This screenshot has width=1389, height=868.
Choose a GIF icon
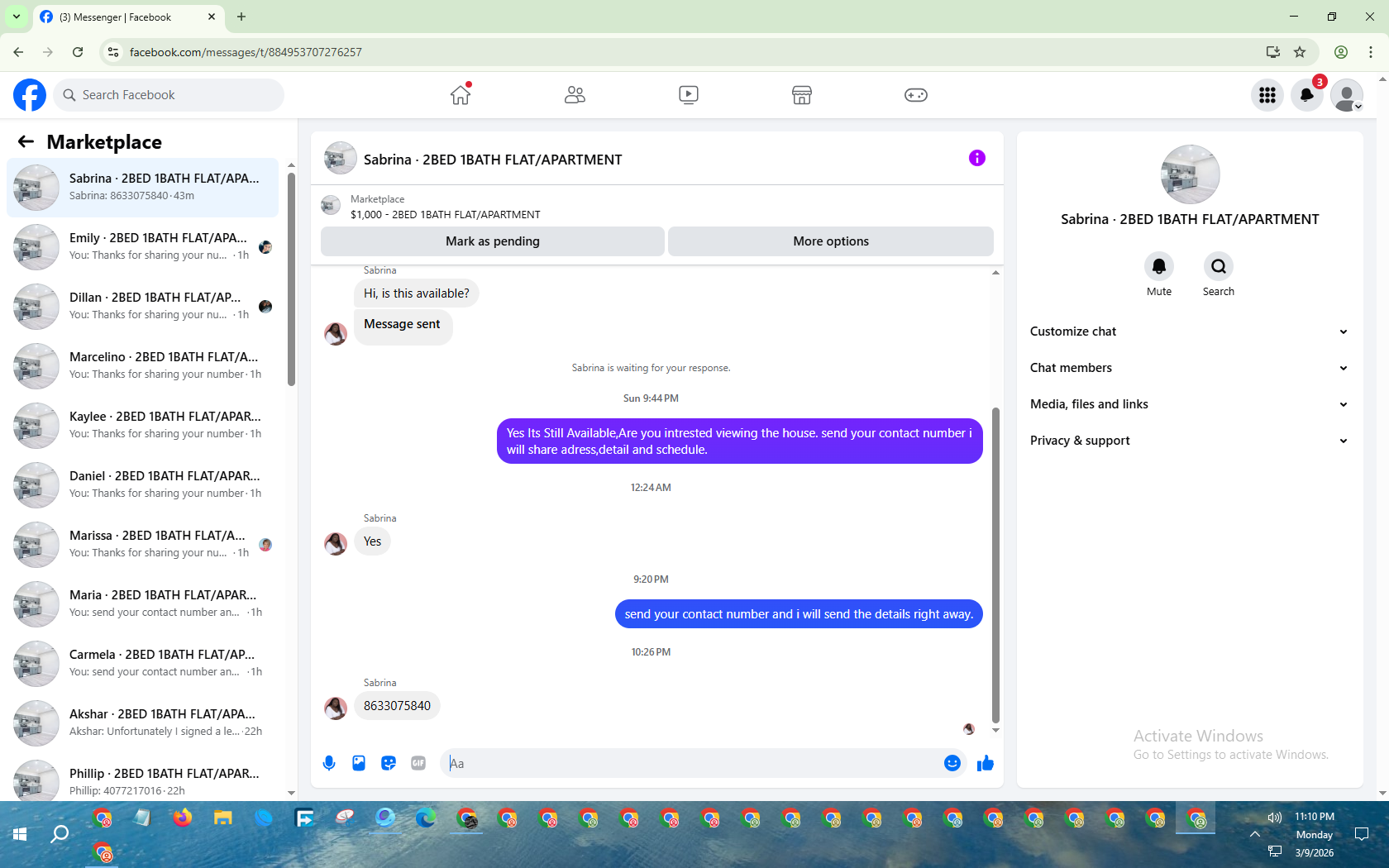click(x=418, y=763)
